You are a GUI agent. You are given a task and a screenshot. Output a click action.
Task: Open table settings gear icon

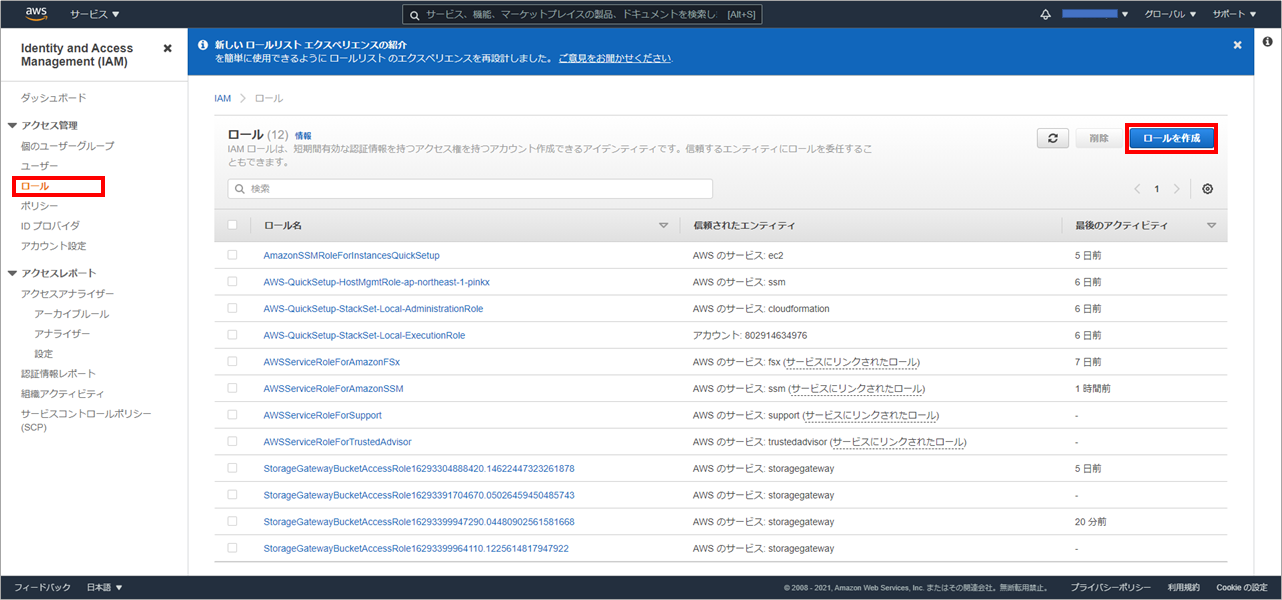(1208, 189)
